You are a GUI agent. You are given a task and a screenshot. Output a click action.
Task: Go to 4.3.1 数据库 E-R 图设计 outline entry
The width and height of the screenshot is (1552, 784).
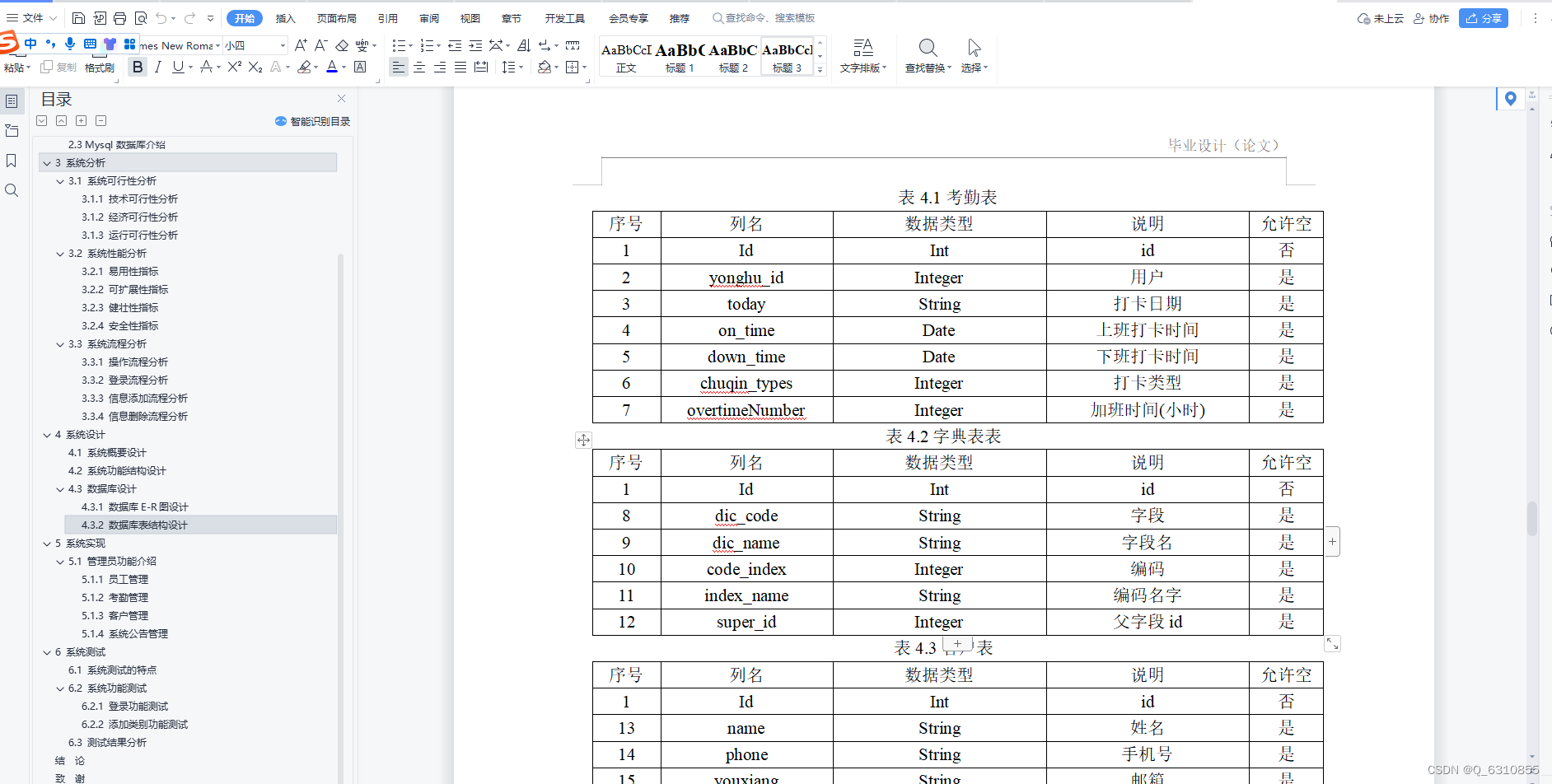pyautogui.click(x=135, y=507)
